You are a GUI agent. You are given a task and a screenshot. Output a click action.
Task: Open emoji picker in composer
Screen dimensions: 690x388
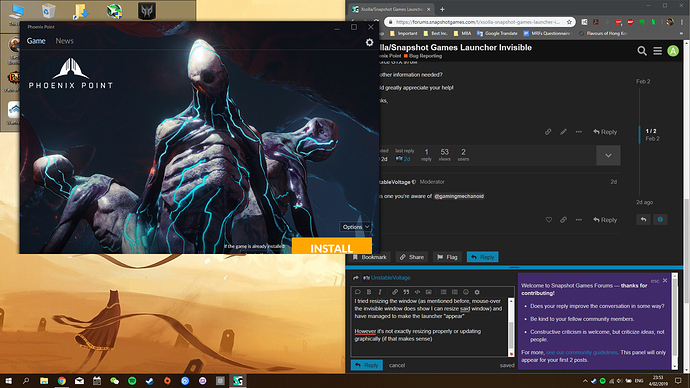pyautogui.click(x=466, y=292)
